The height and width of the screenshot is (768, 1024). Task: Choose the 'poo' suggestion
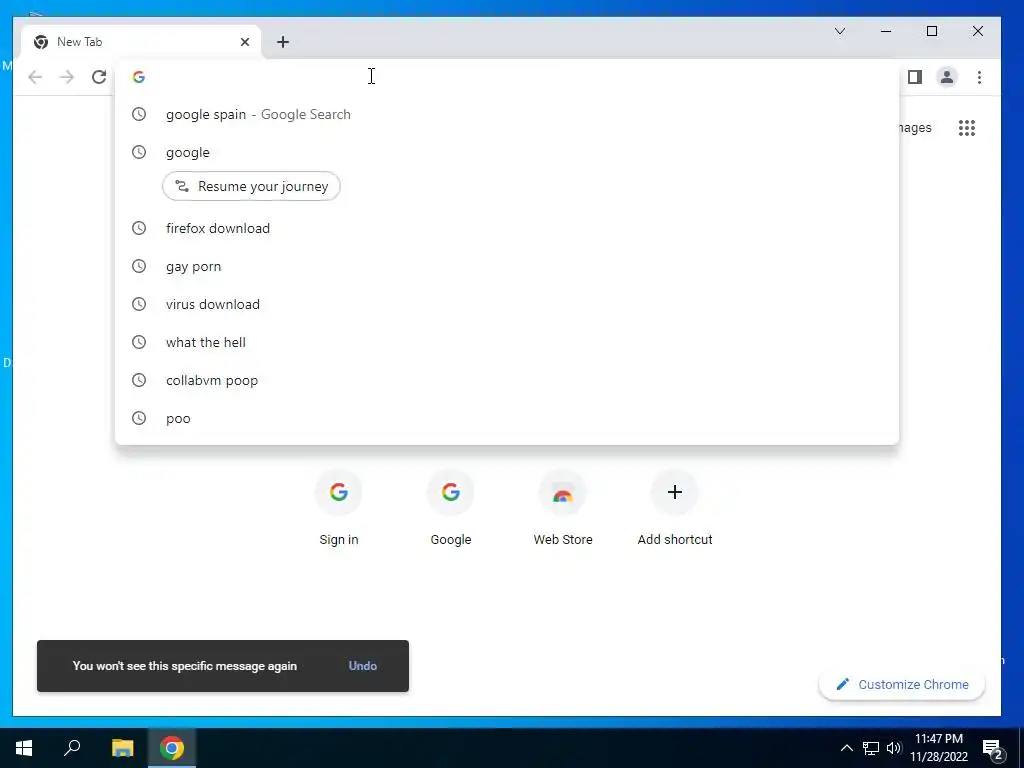tap(507, 418)
